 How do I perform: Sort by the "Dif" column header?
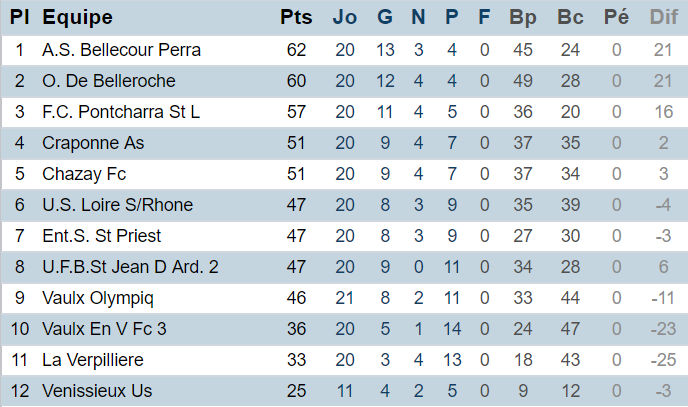663,17
